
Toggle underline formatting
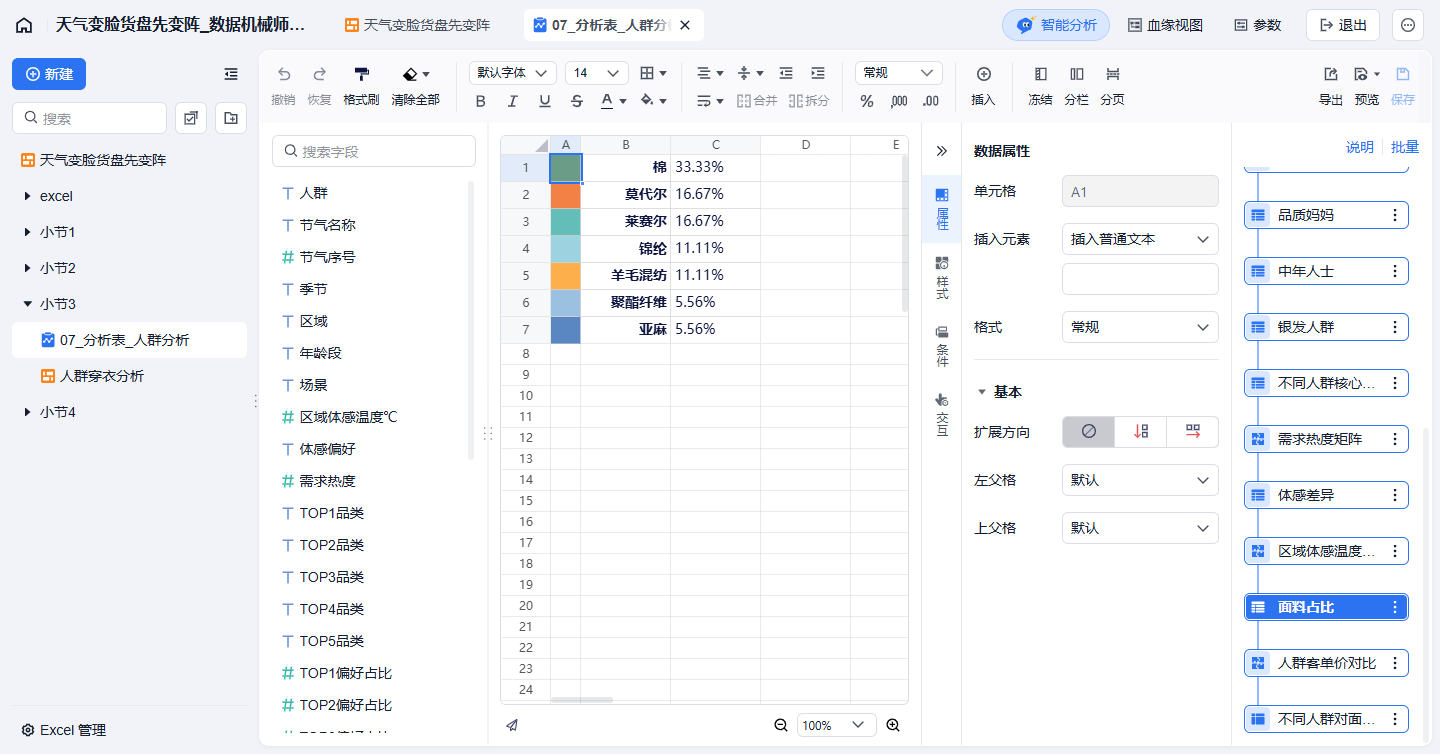pyautogui.click(x=545, y=100)
